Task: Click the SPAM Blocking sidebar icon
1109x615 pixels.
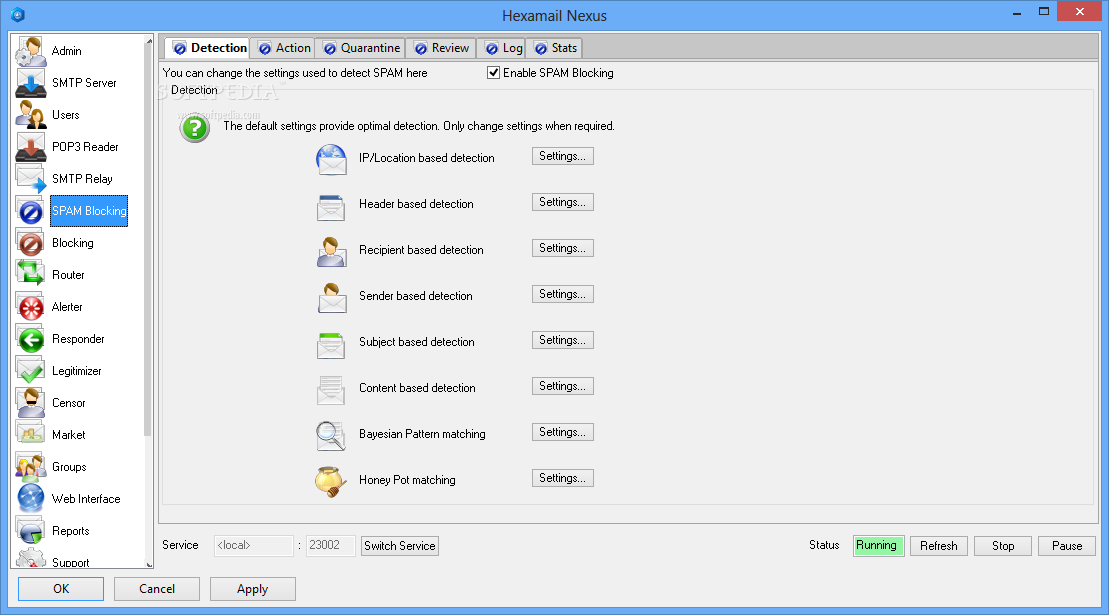Action: pyautogui.click(x=31, y=211)
